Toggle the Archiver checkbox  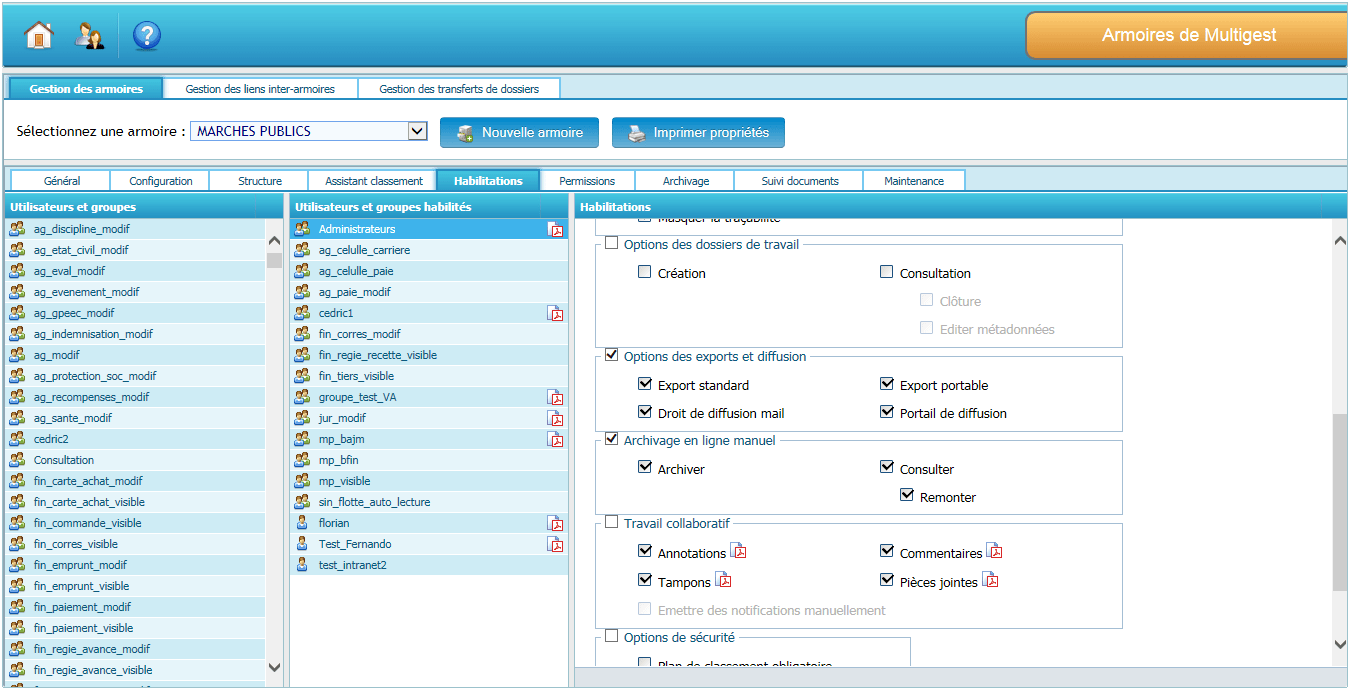[645, 468]
